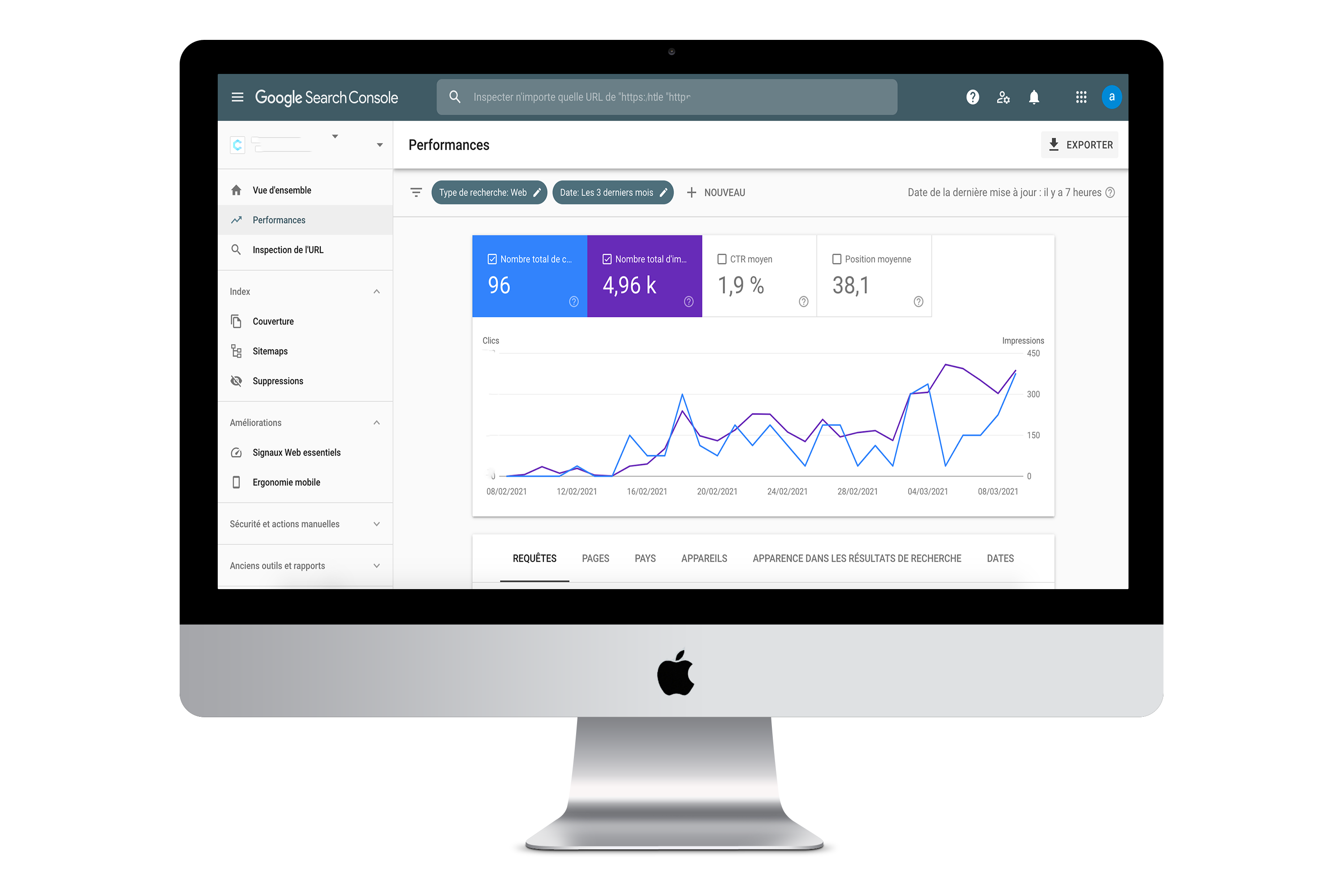This screenshot has height=896, width=1344.
Task: Click the Signaux Web essentiels icon
Action: click(x=236, y=453)
